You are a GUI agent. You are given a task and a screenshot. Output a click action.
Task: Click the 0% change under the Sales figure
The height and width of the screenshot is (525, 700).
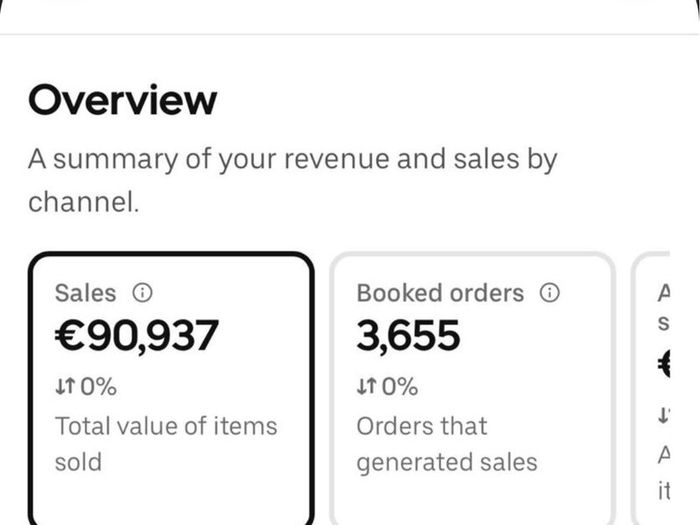(99, 387)
